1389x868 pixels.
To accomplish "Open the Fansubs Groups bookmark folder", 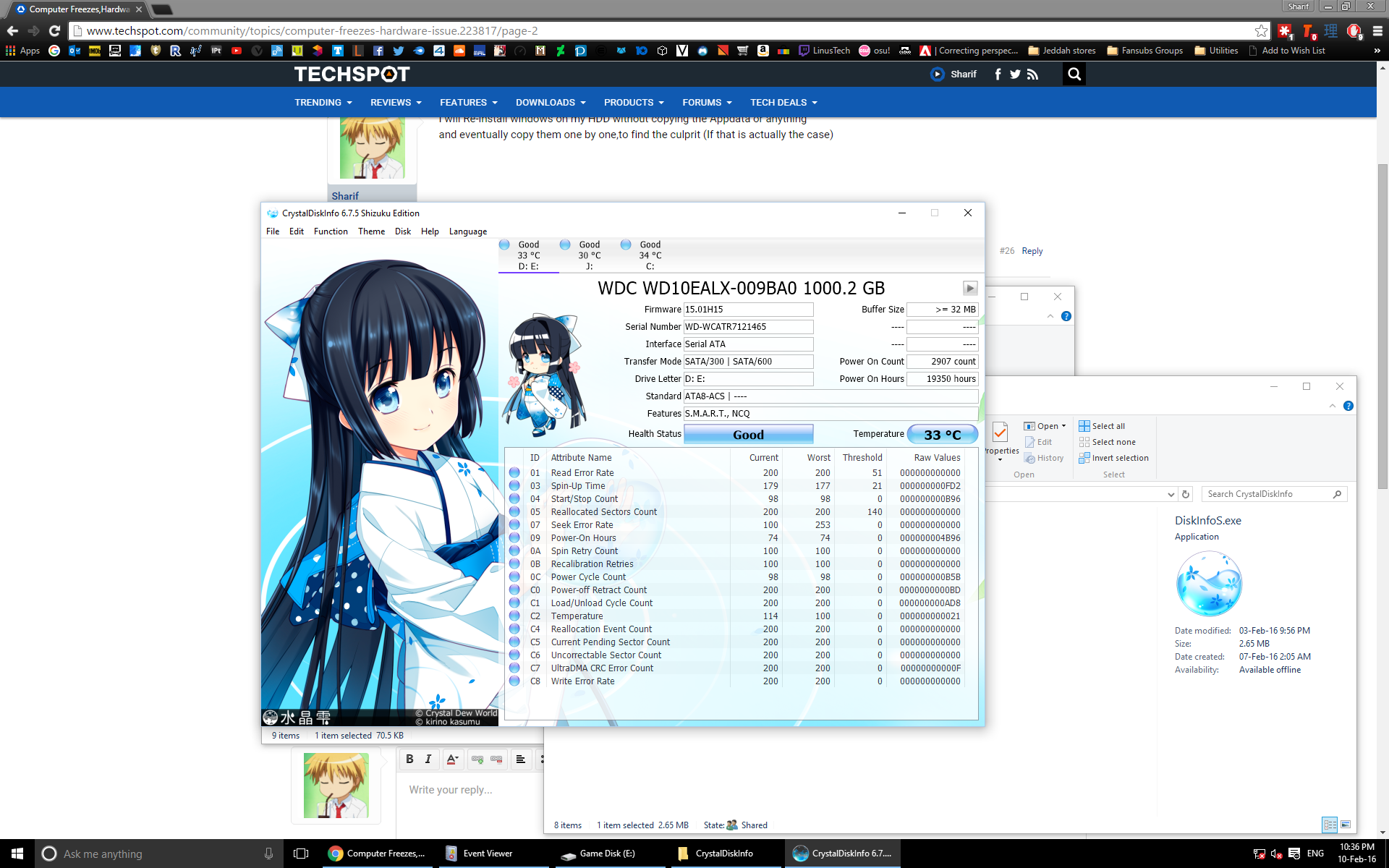I will coord(1144,51).
